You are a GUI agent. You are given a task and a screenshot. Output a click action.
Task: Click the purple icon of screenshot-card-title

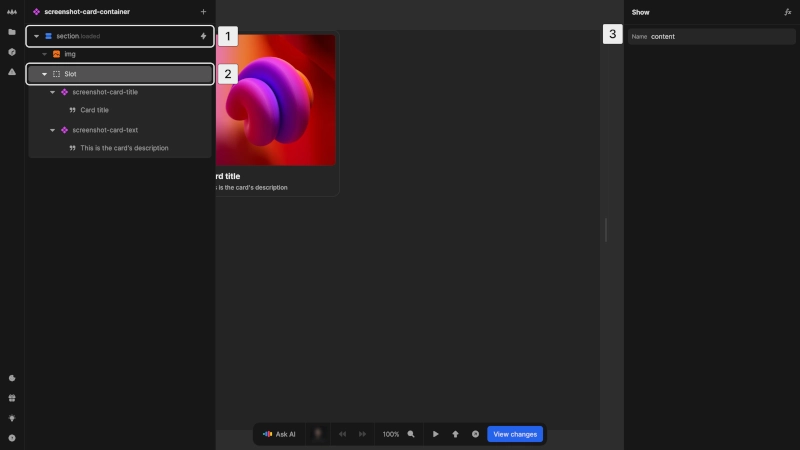pos(64,92)
